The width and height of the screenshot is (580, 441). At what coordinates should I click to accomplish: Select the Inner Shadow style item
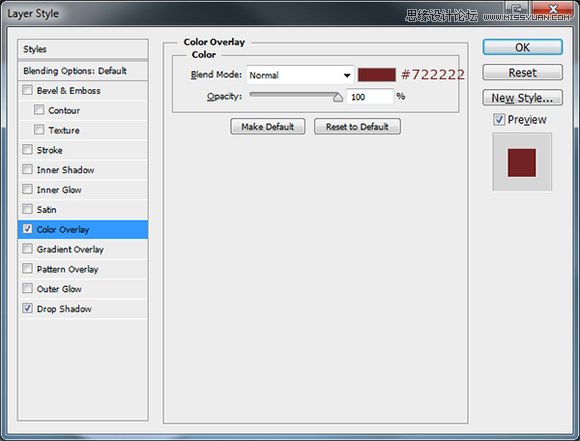click(x=83, y=170)
